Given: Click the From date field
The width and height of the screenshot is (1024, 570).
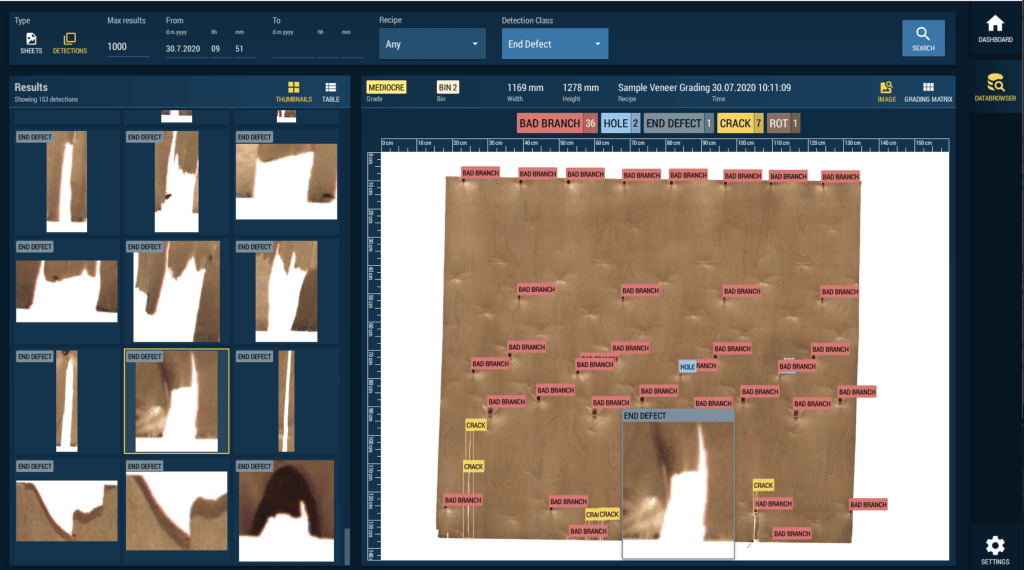Looking at the screenshot, I should [185, 48].
